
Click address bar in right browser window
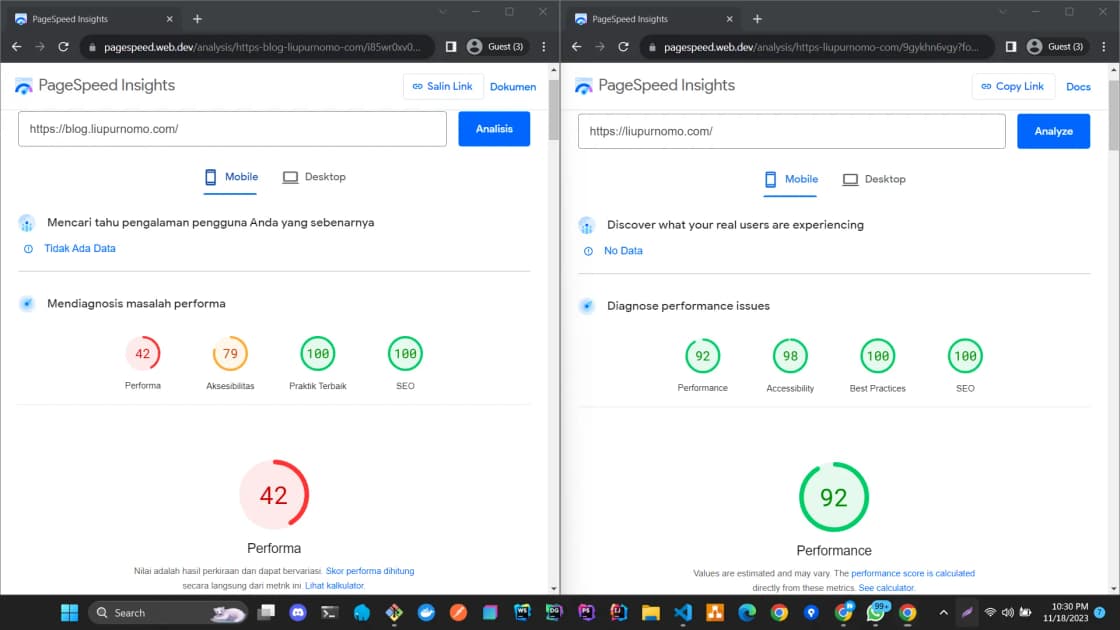[x=818, y=47]
